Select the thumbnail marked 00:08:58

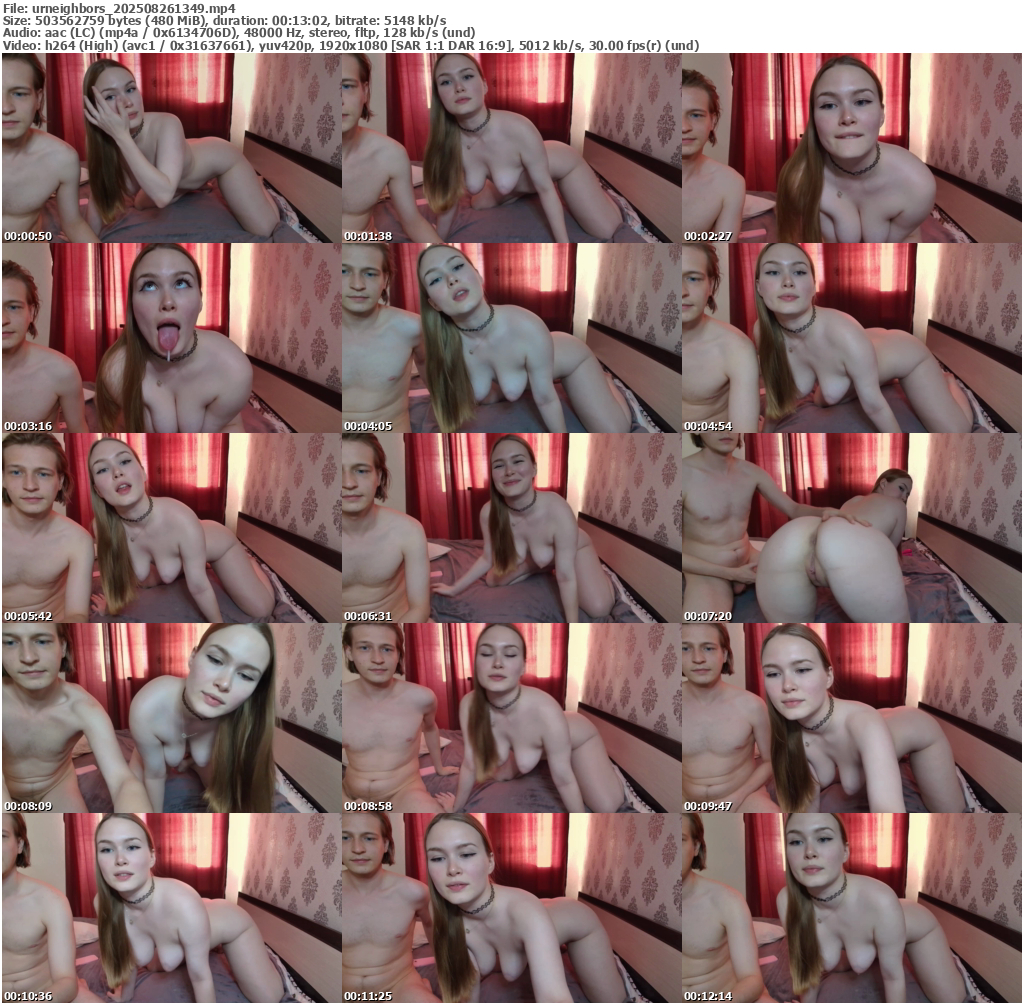click(x=511, y=718)
